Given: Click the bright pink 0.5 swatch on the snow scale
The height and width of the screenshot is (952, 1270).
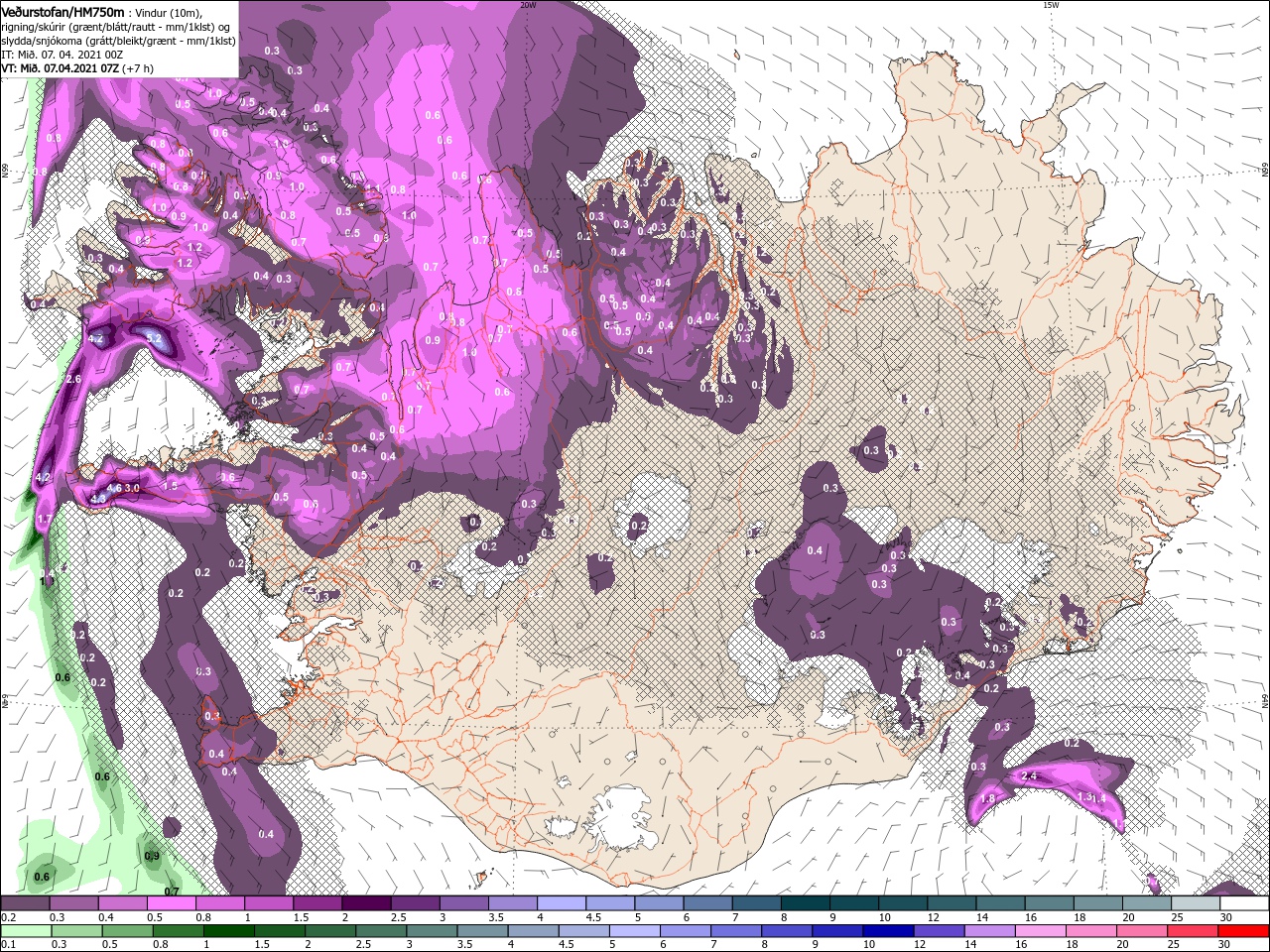Looking at the screenshot, I should (171, 904).
